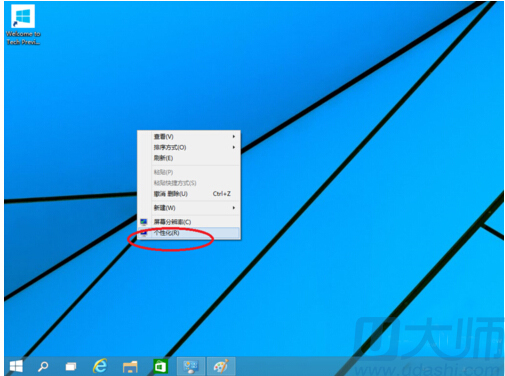Expand the 查看(V) submenu arrow
This screenshot has width=505, height=376.
[x=234, y=136]
